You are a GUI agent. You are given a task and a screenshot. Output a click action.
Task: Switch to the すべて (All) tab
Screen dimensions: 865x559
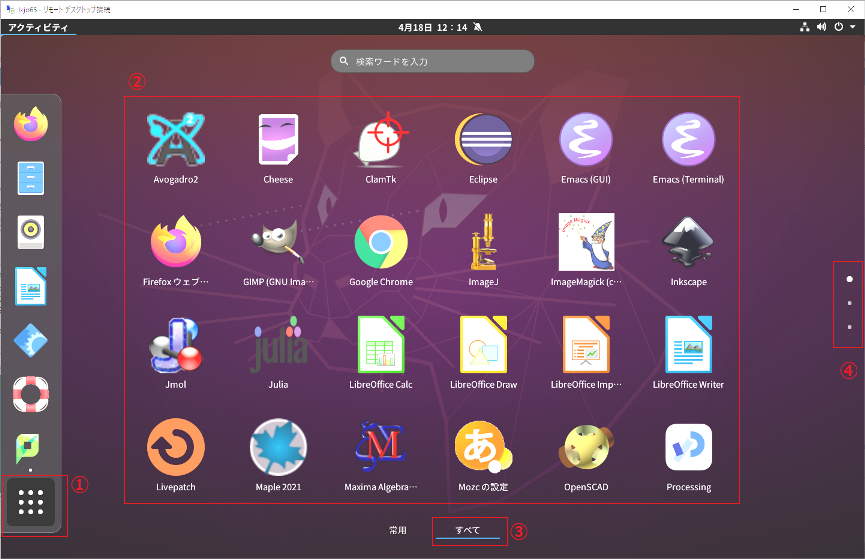tap(468, 530)
